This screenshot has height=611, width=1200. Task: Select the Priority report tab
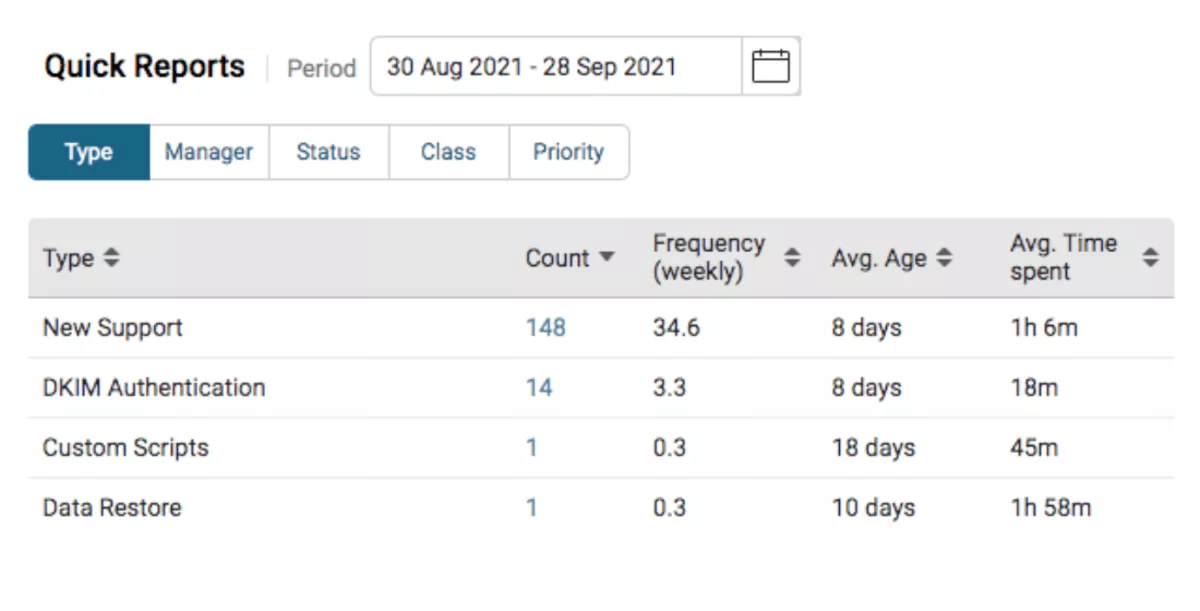[x=569, y=152]
